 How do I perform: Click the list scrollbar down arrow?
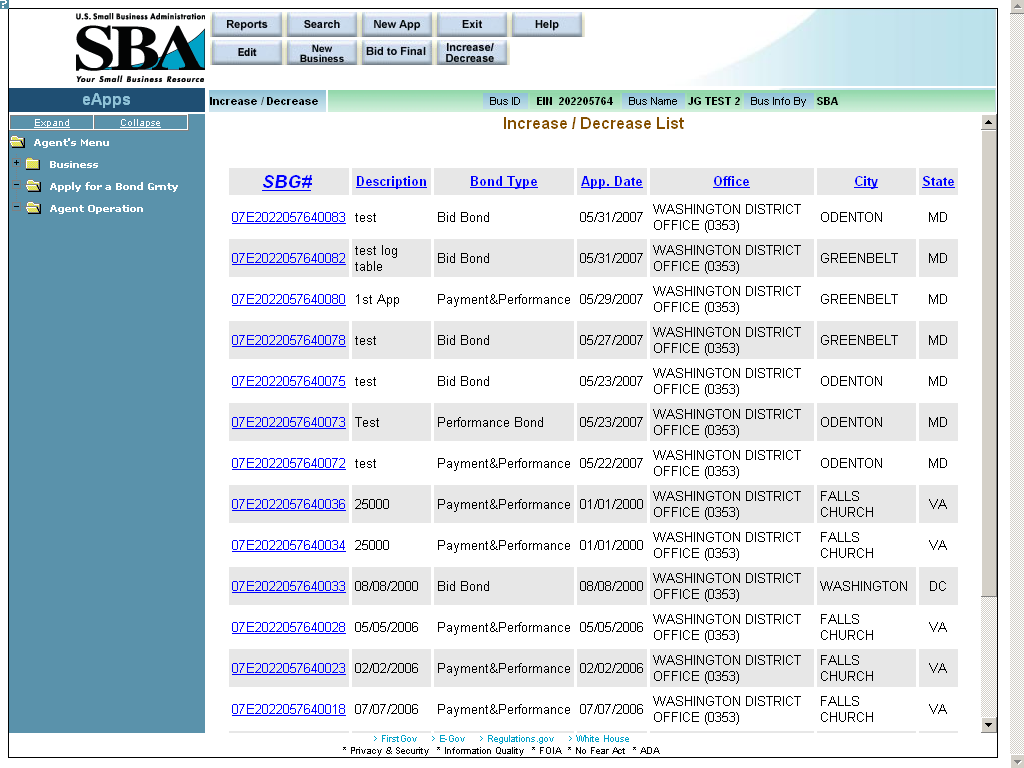pos(989,724)
